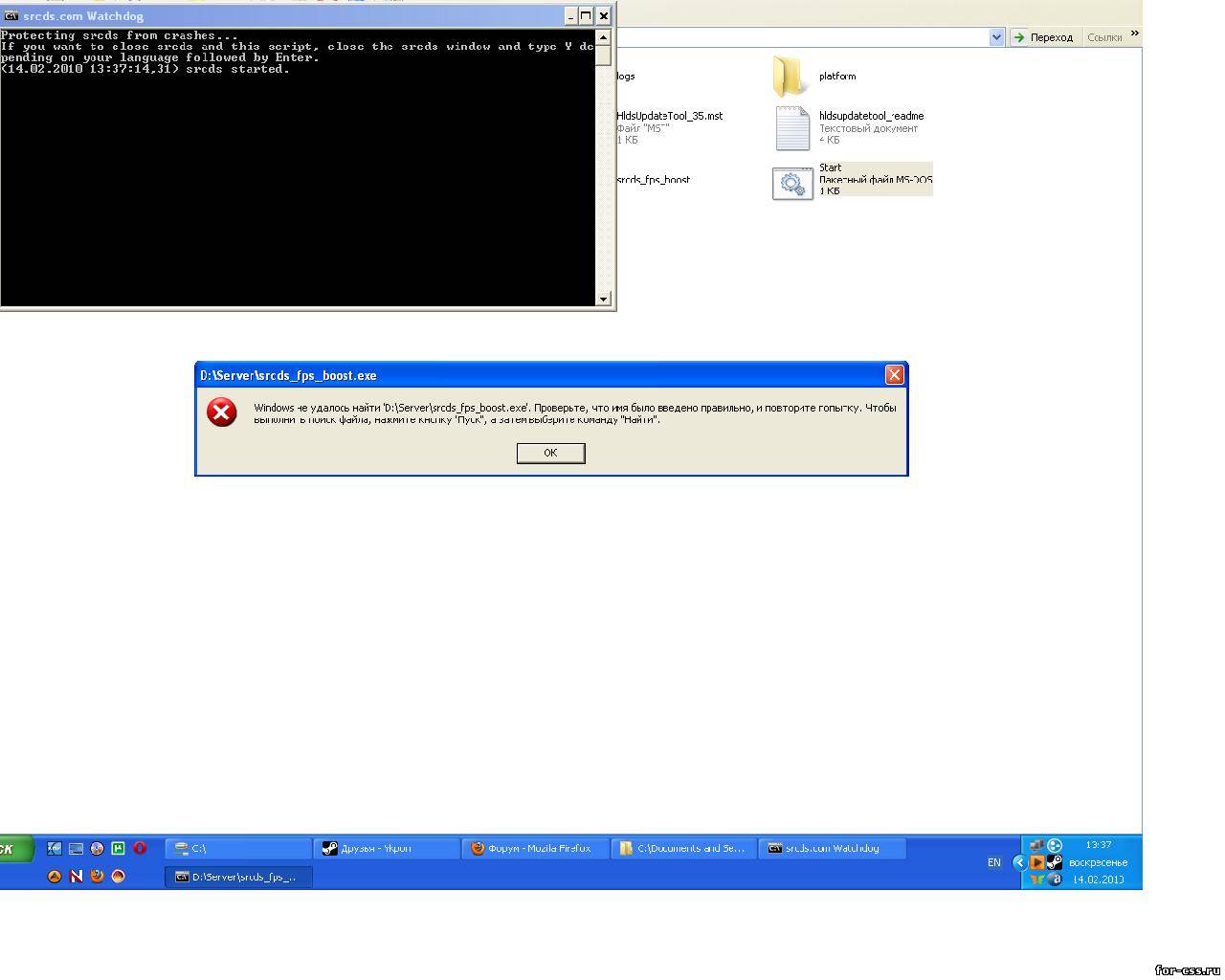1225x980 pixels.
Task: Click the round disc icon in Quick Launch
Action: [97, 848]
